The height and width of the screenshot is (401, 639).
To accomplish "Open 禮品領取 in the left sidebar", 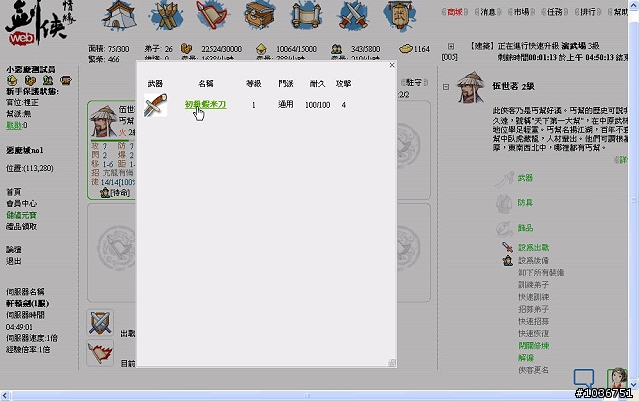I will click(21, 226).
